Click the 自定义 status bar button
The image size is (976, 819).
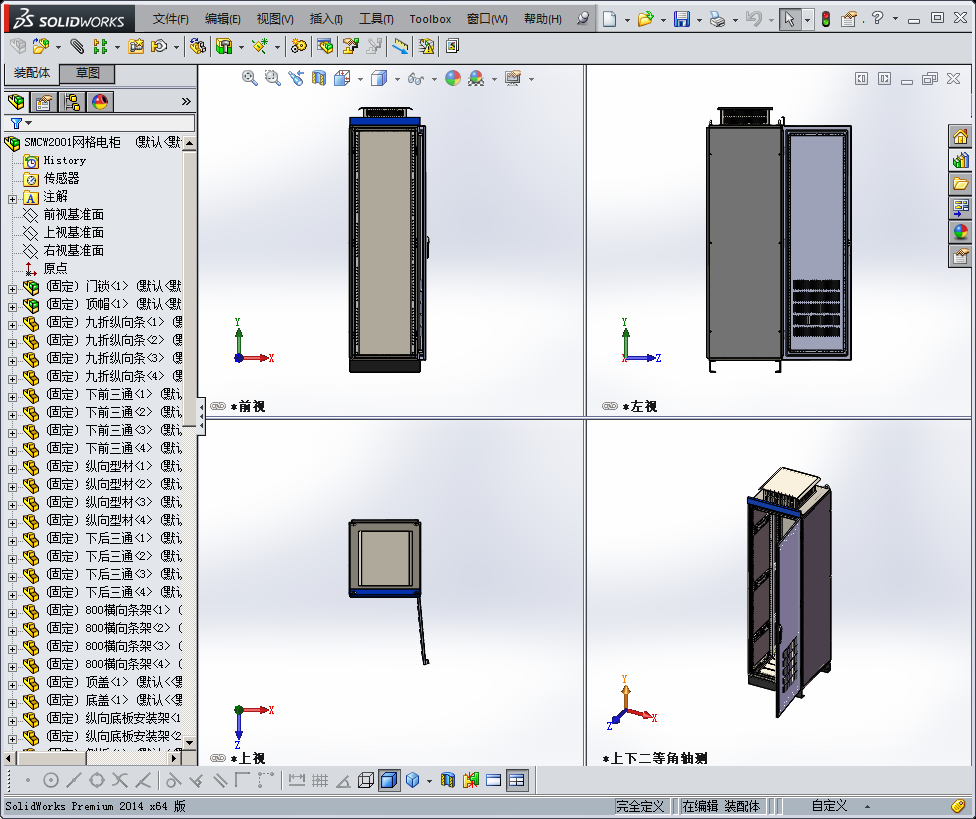coord(829,806)
